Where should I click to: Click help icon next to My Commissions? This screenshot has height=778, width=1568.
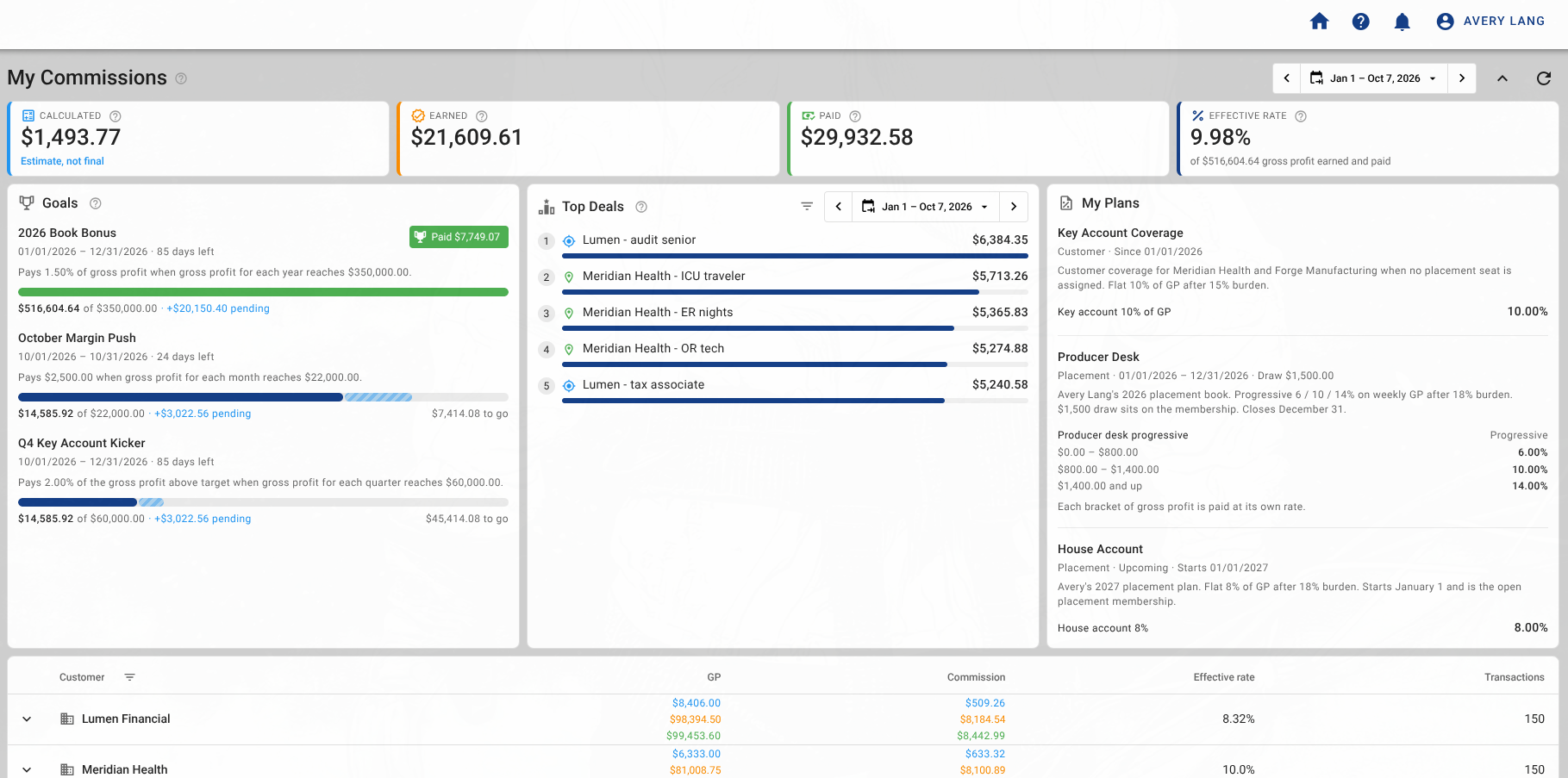click(x=181, y=78)
